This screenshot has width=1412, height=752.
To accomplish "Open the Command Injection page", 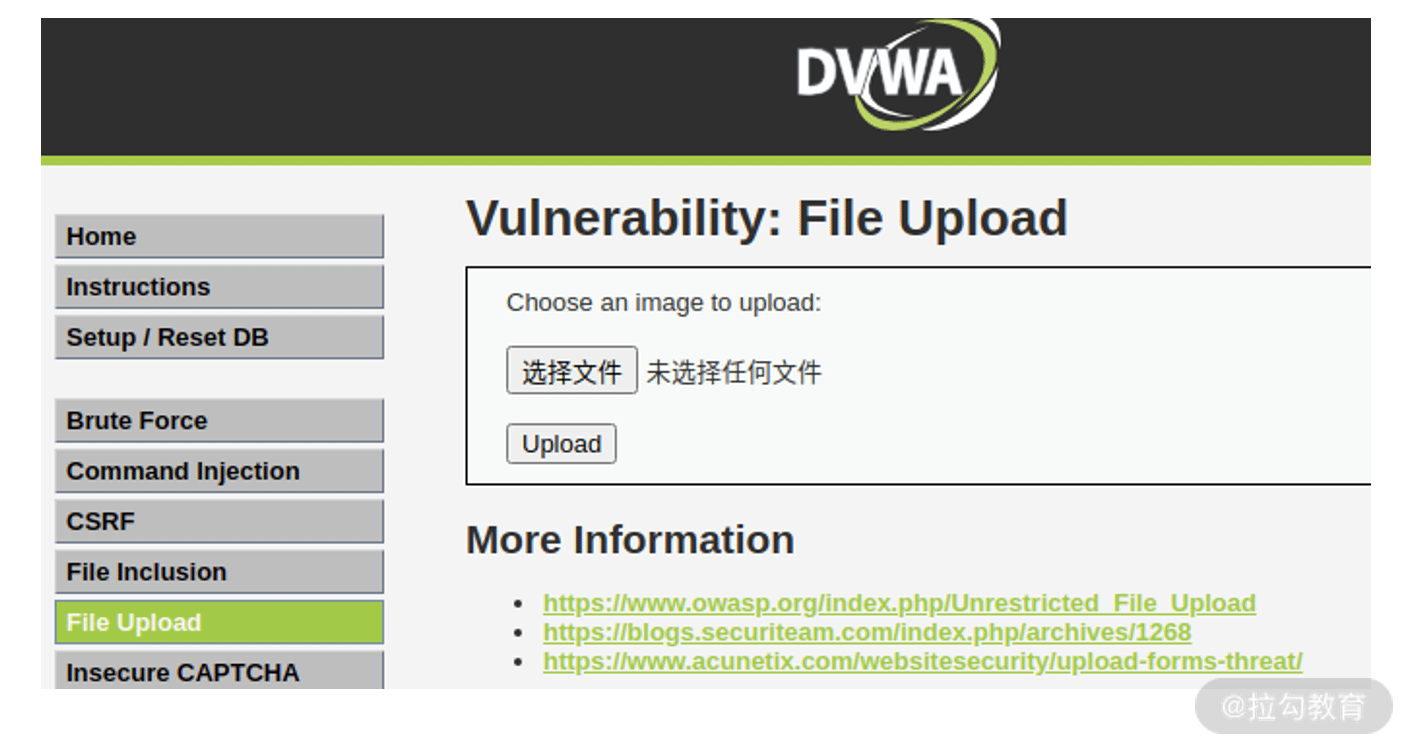I will click(x=219, y=471).
